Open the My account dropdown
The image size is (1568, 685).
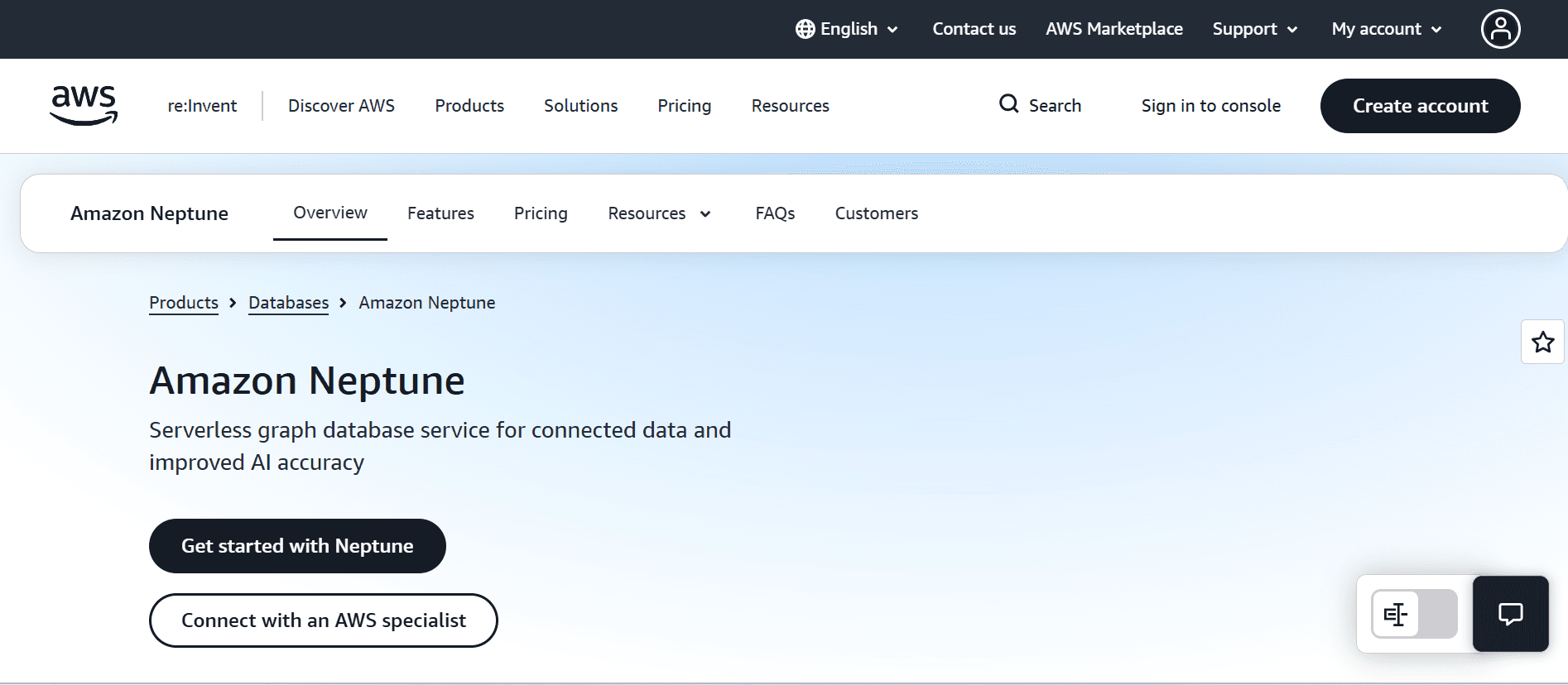(x=1387, y=29)
